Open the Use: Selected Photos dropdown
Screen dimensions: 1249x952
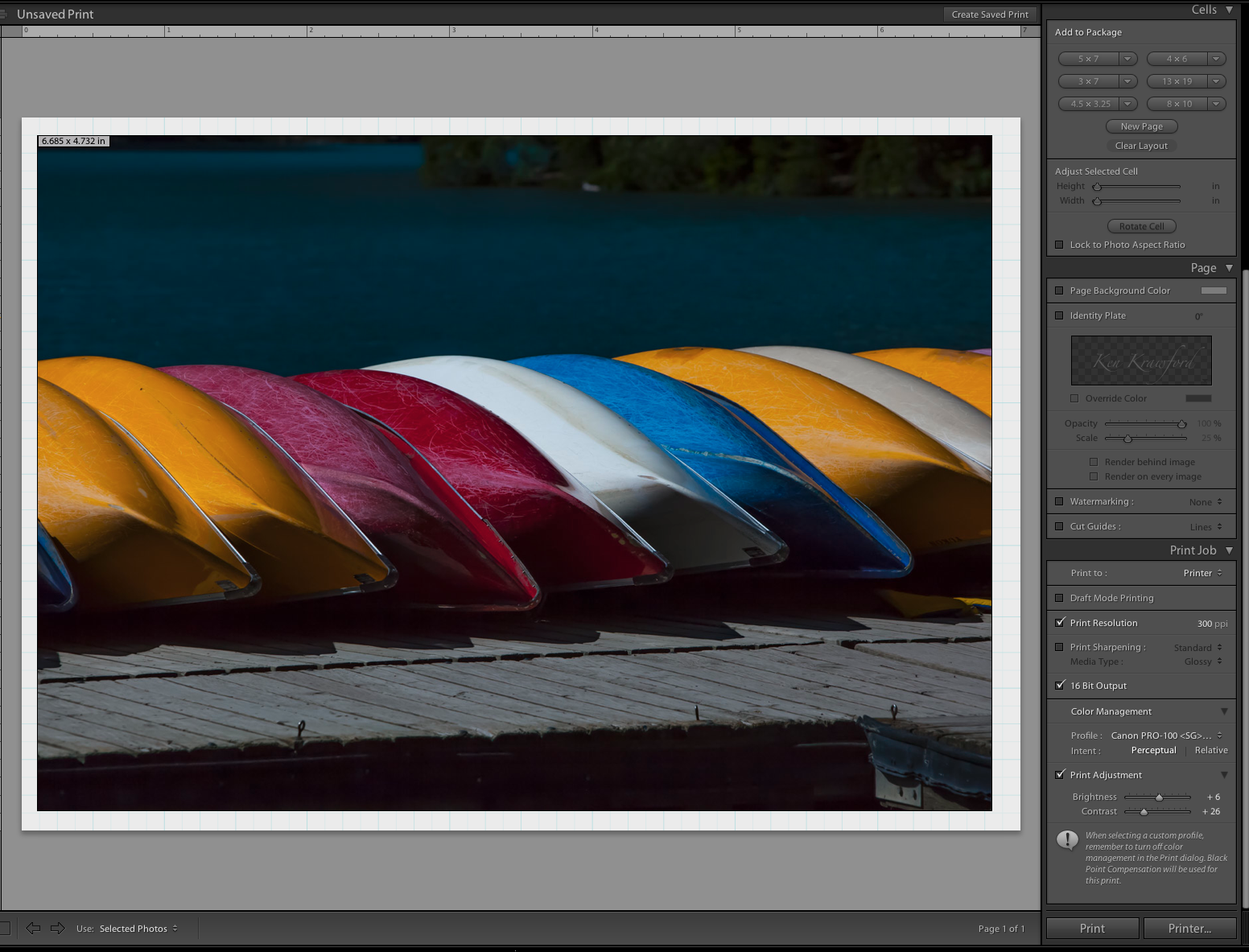tap(138, 928)
